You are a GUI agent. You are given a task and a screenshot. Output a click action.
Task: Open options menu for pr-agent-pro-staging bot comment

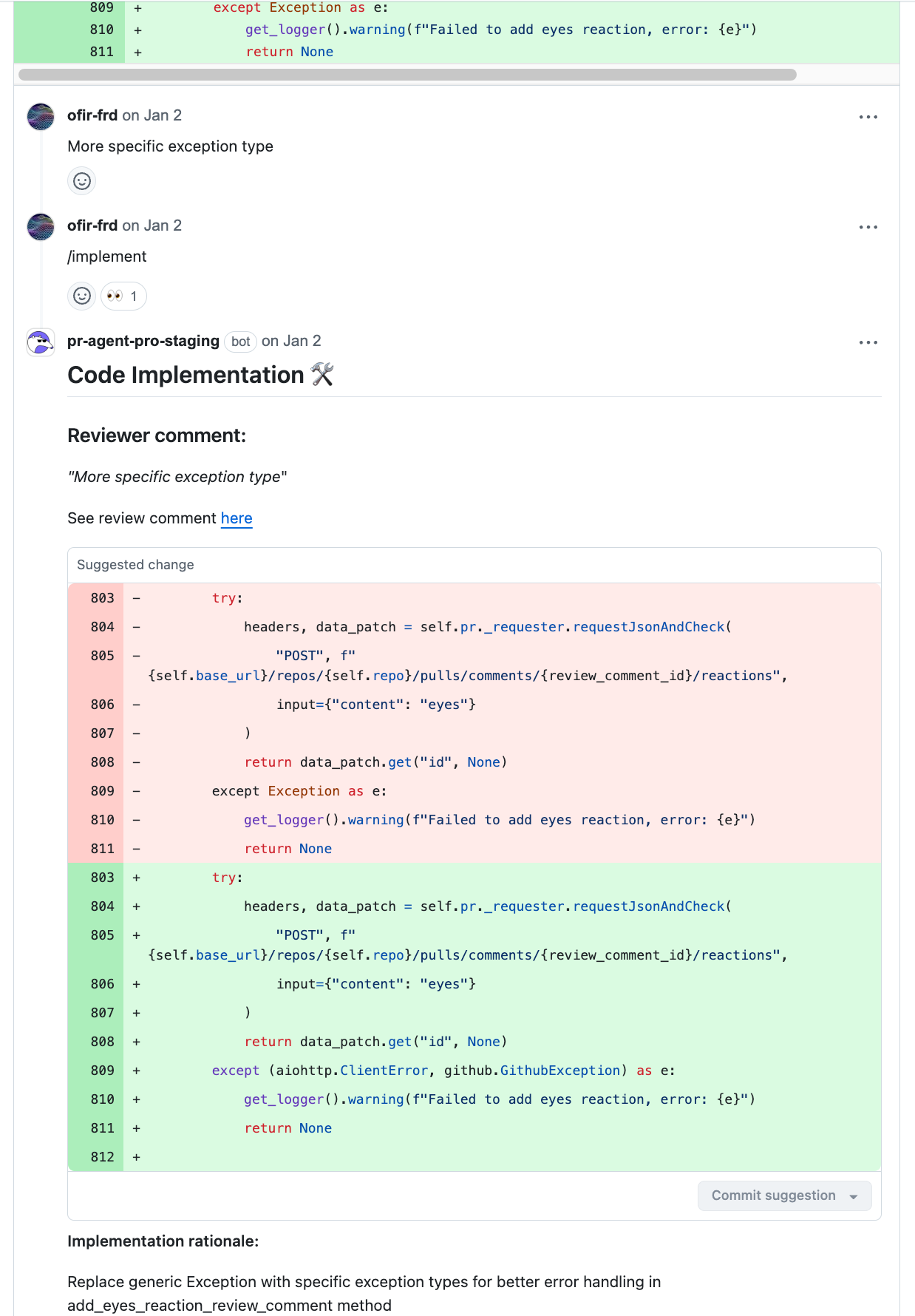868,342
